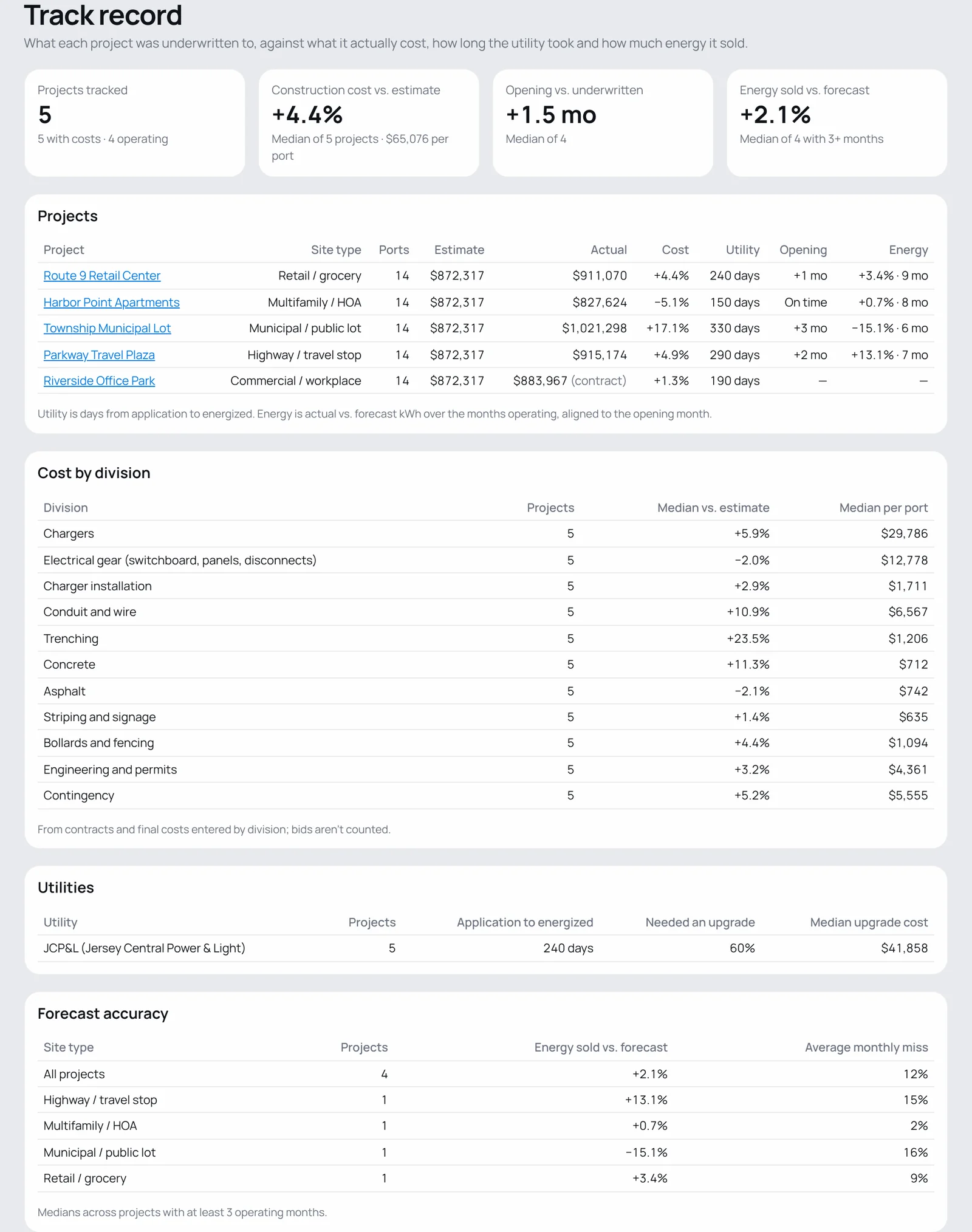972x1232 pixels.
Task: Click the +13.1% · 7 mo energy cell
Action: point(889,355)
